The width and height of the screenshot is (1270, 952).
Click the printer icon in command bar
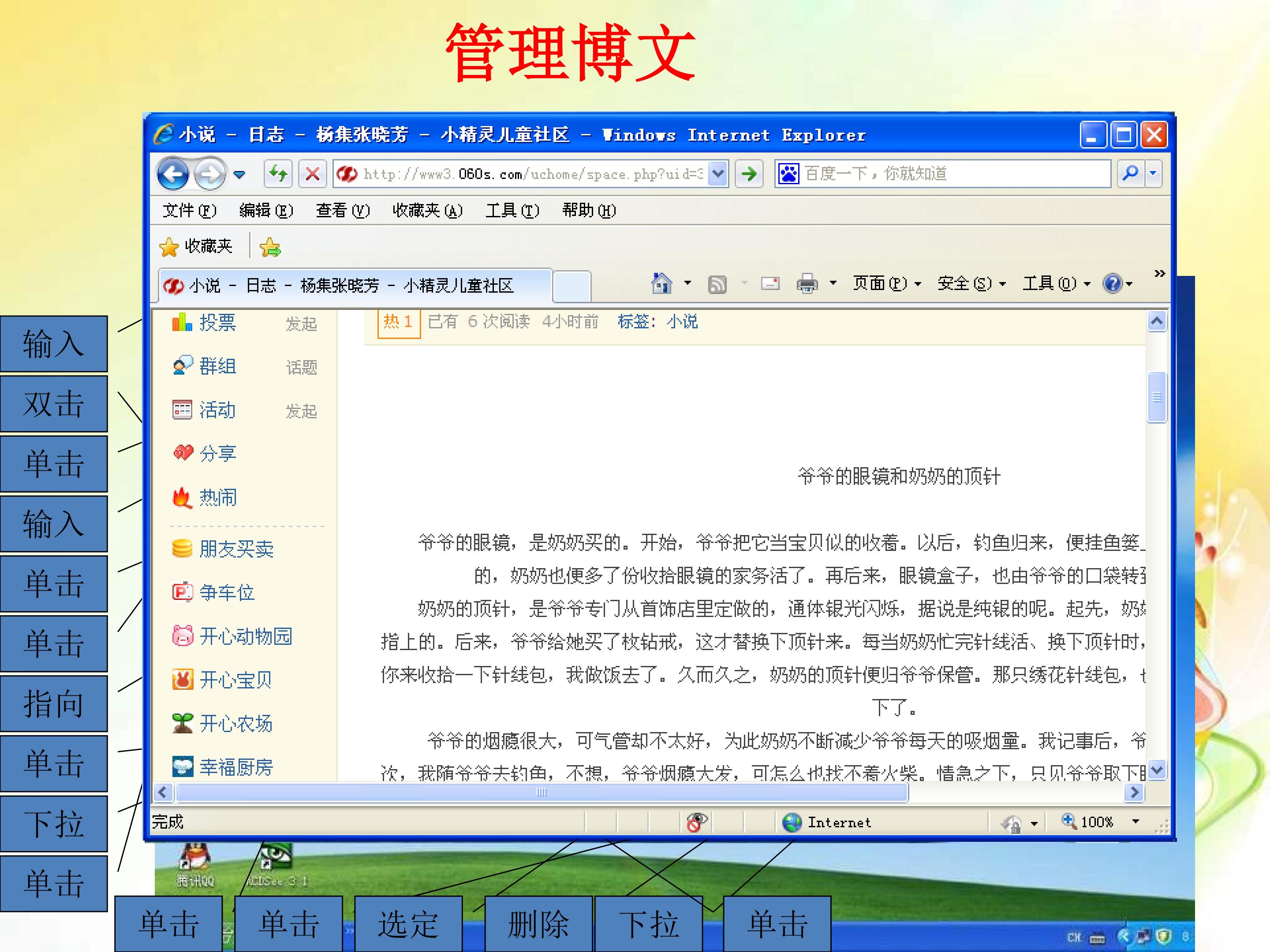807,283
